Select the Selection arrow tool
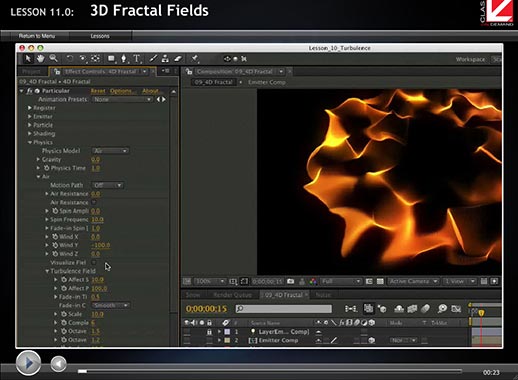 coord(28,59)
